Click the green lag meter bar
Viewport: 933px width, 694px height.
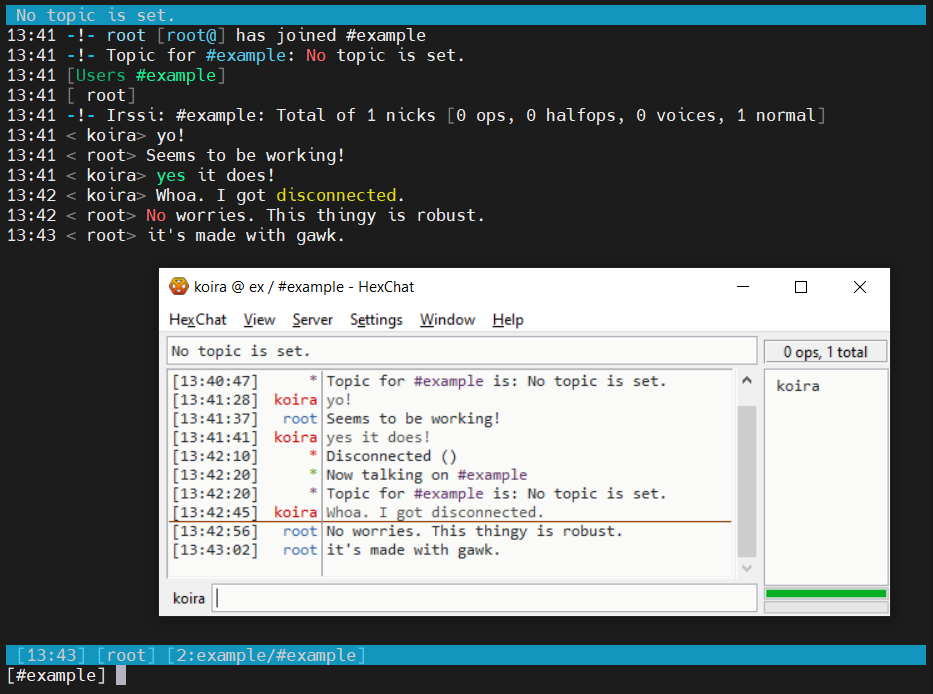tap(825, 594)
